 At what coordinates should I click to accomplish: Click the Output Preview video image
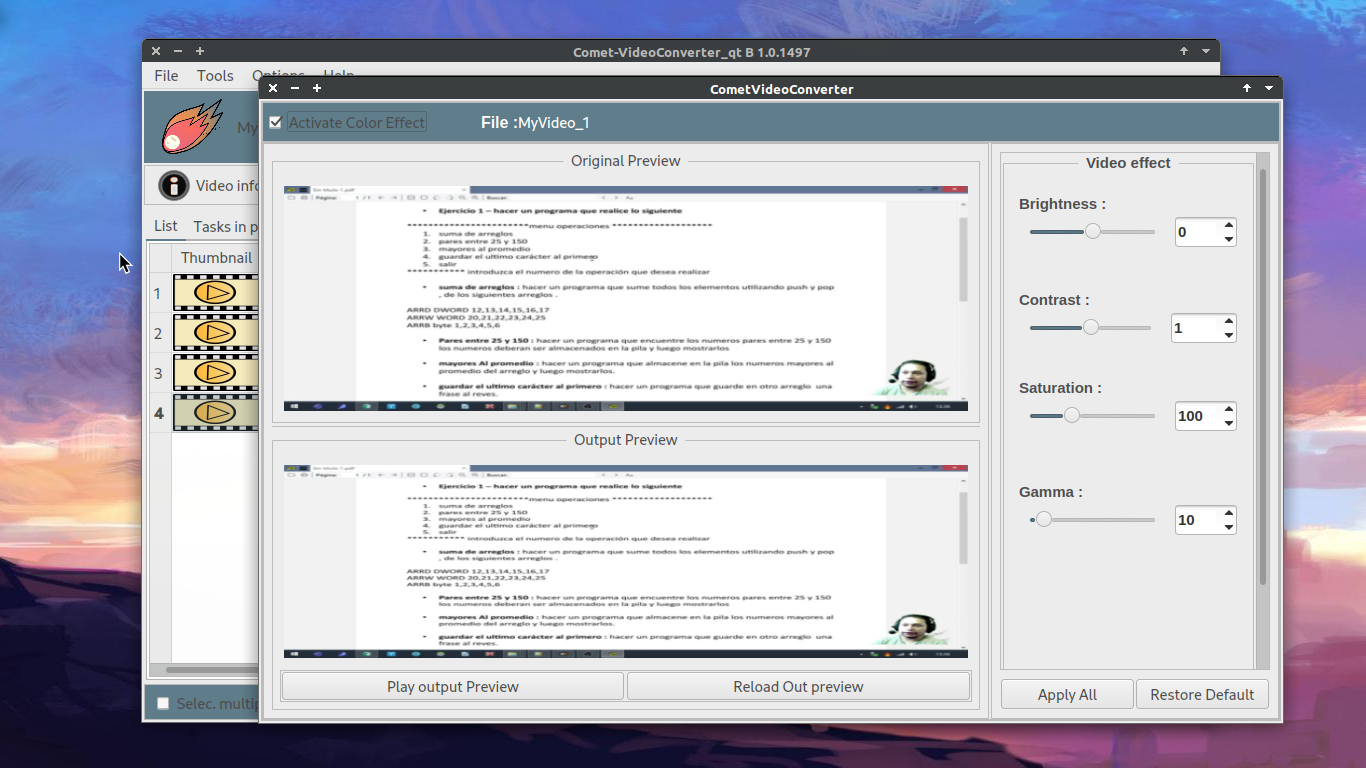626,561
